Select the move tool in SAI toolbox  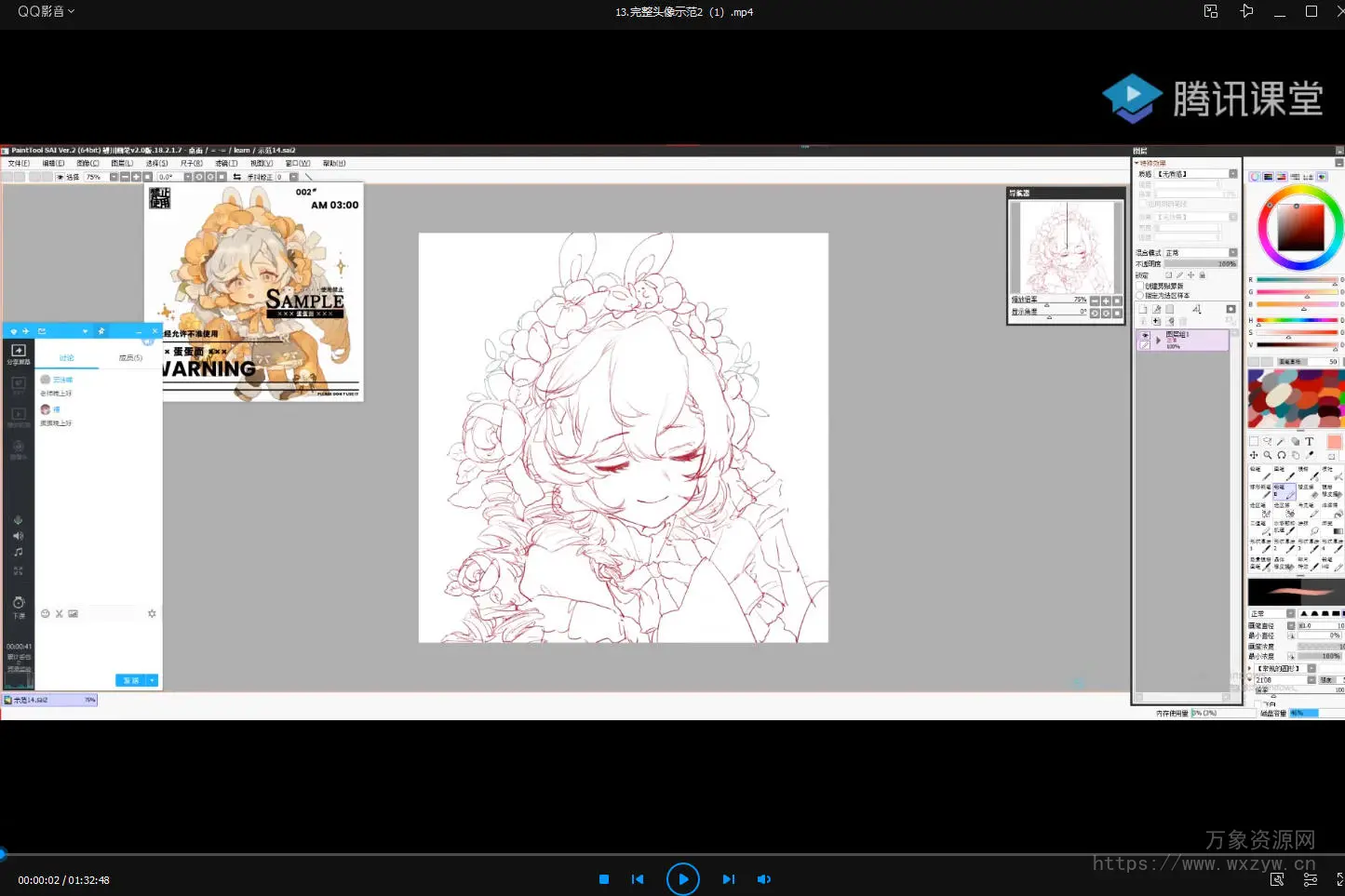(1254, 455)
